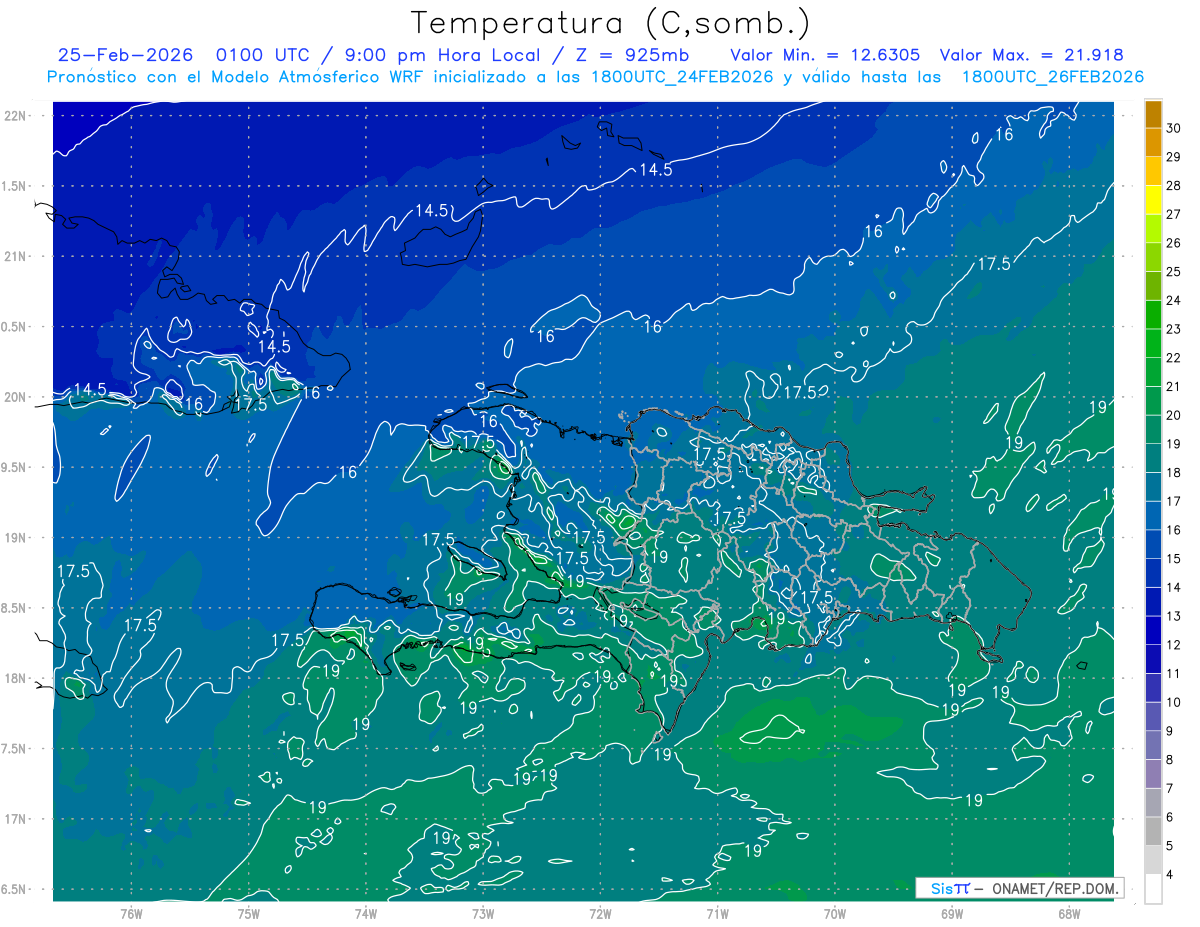Image resolution: width=1200 pixels, height=927 pixels.
Task: Click the '71W' longitude axis label
Action: [717, 914]
